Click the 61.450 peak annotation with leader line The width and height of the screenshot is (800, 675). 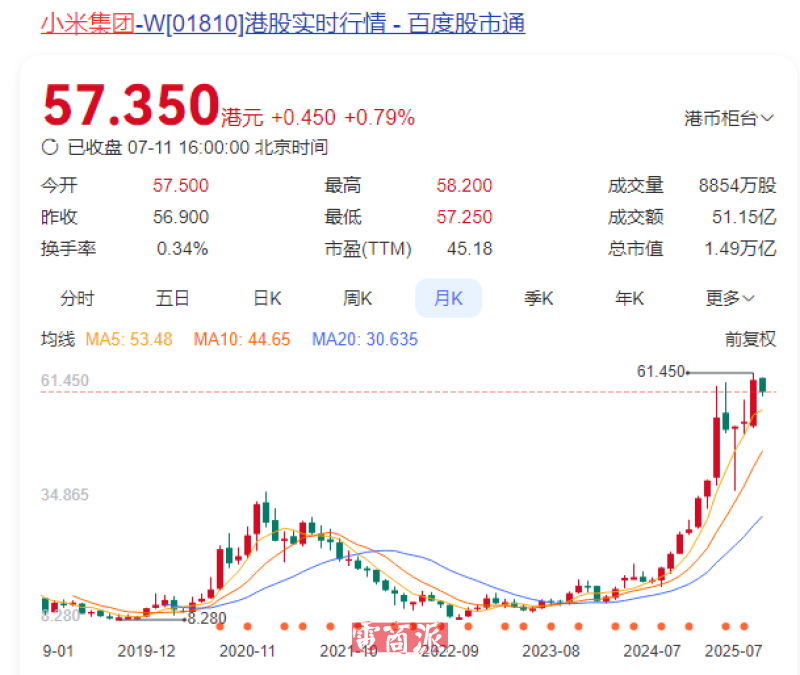pos(694,372)
